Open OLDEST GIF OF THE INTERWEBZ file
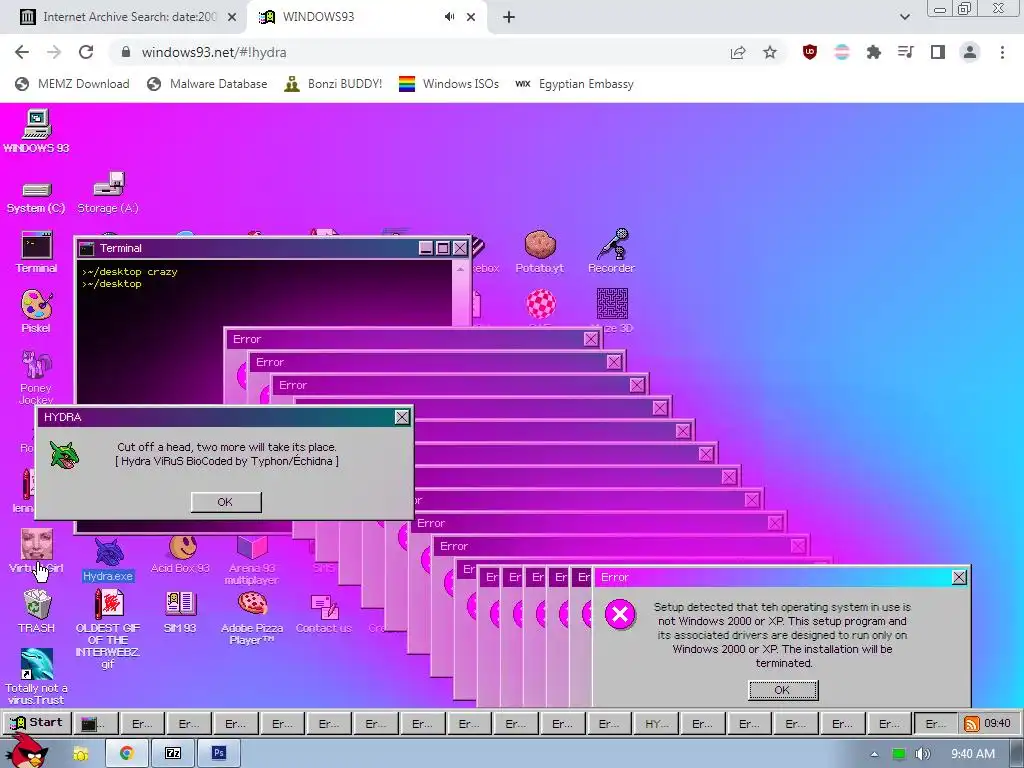The image size is (1024, 768). point(108,628)
